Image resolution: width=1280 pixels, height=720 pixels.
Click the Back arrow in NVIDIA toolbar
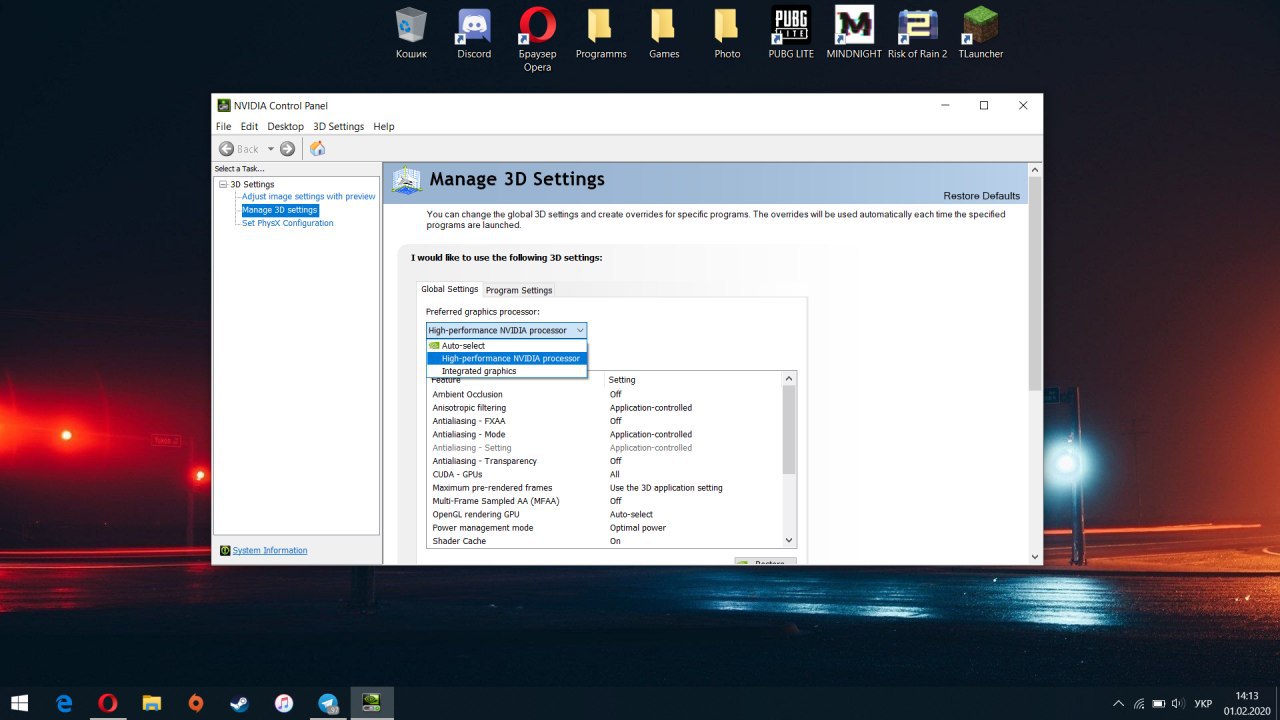[227, 149]
